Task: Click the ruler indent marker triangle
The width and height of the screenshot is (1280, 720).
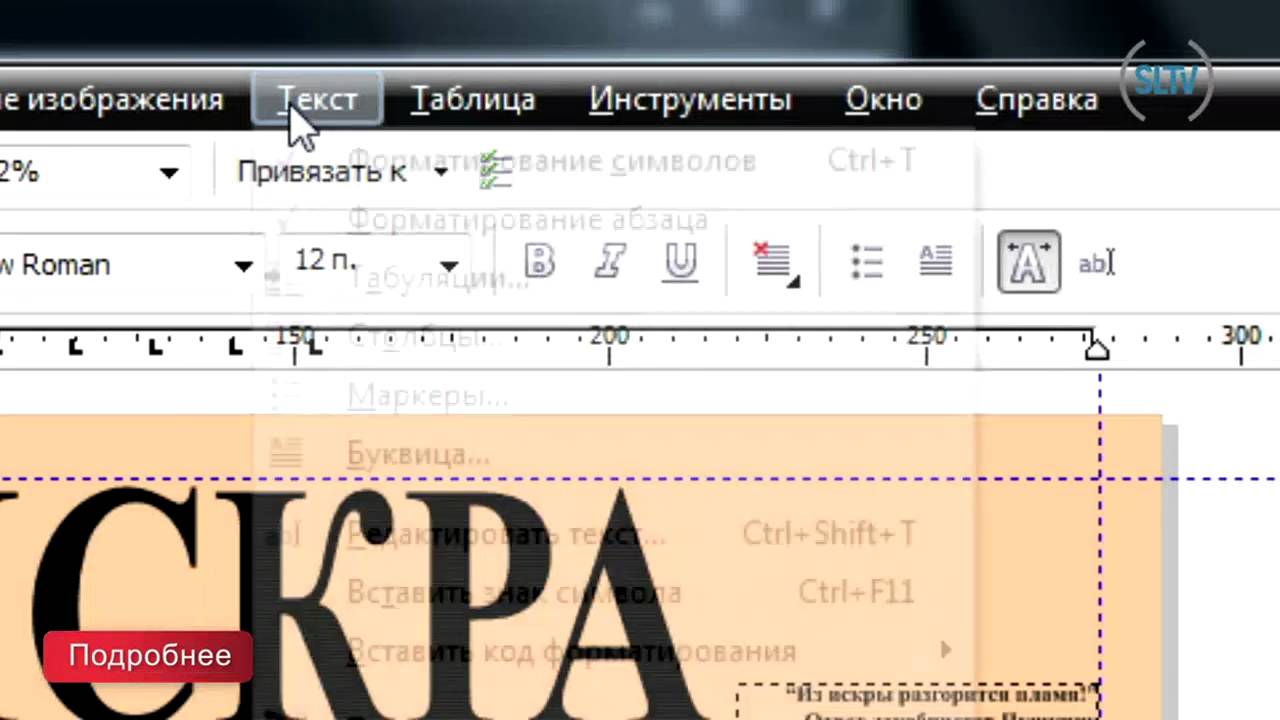Action: click(1097, 347)
